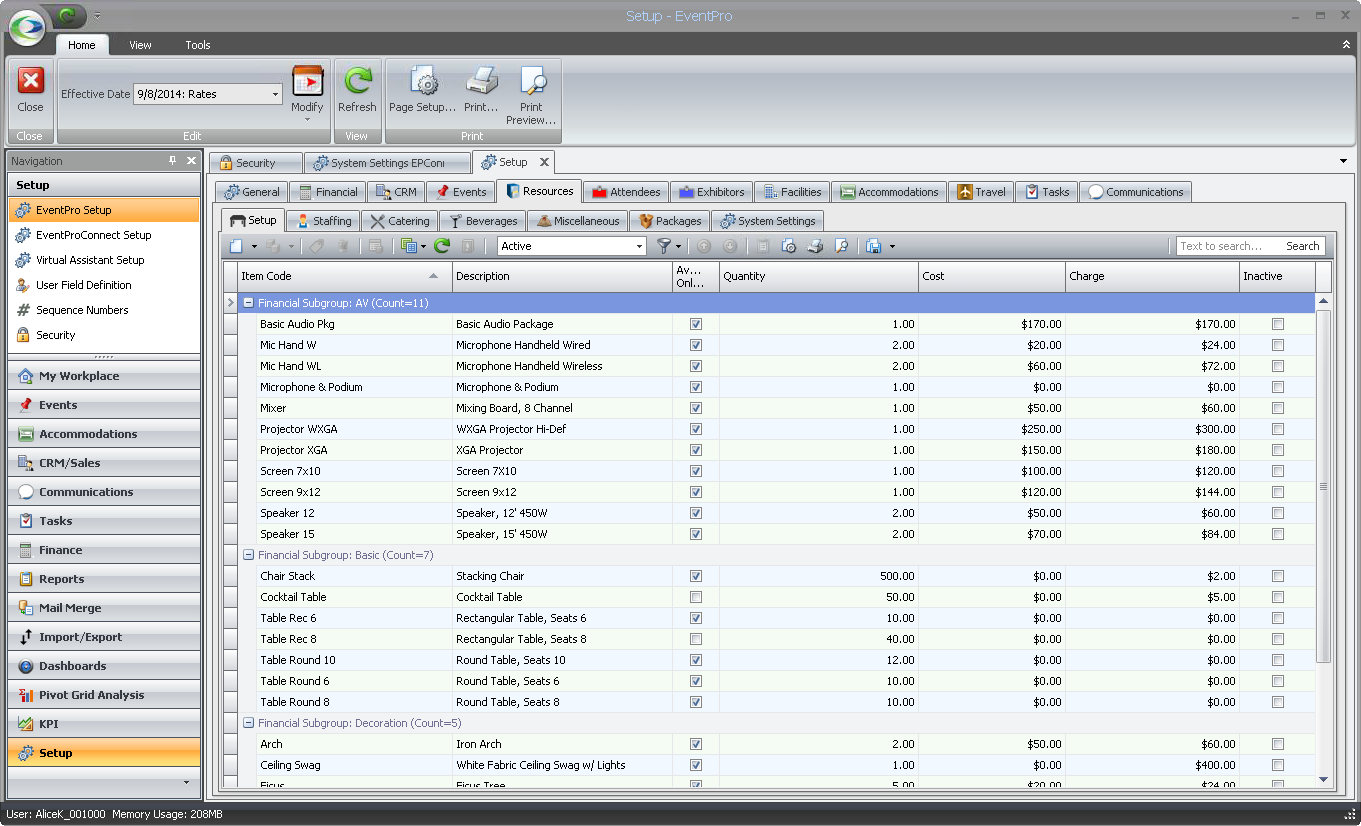
Task: Open the document tabs list dropdown arrow
Action: (1343, 161)
